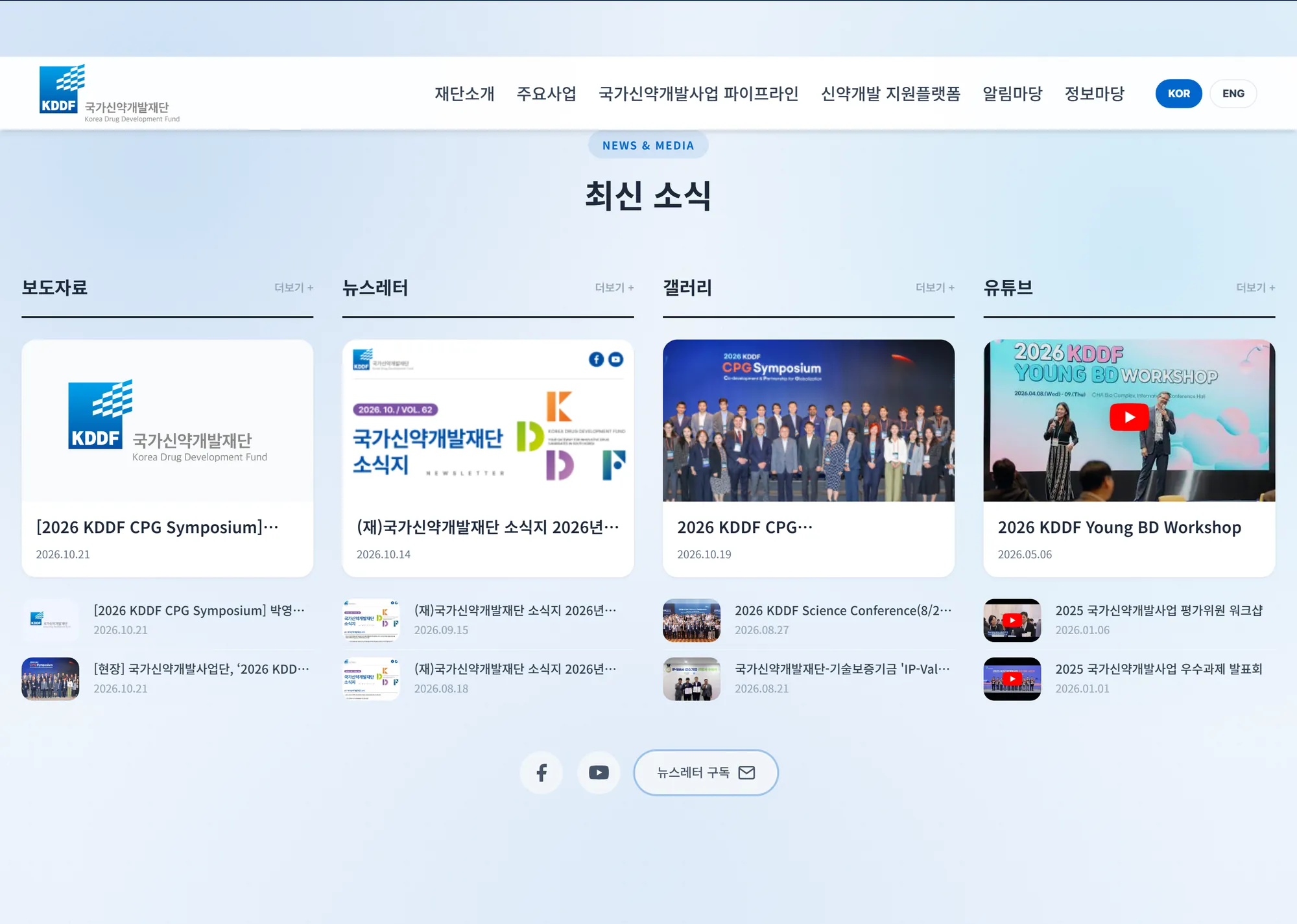Click the 2026.09.15 newsletter thumbnail
1297x924 pixels.
371,620
